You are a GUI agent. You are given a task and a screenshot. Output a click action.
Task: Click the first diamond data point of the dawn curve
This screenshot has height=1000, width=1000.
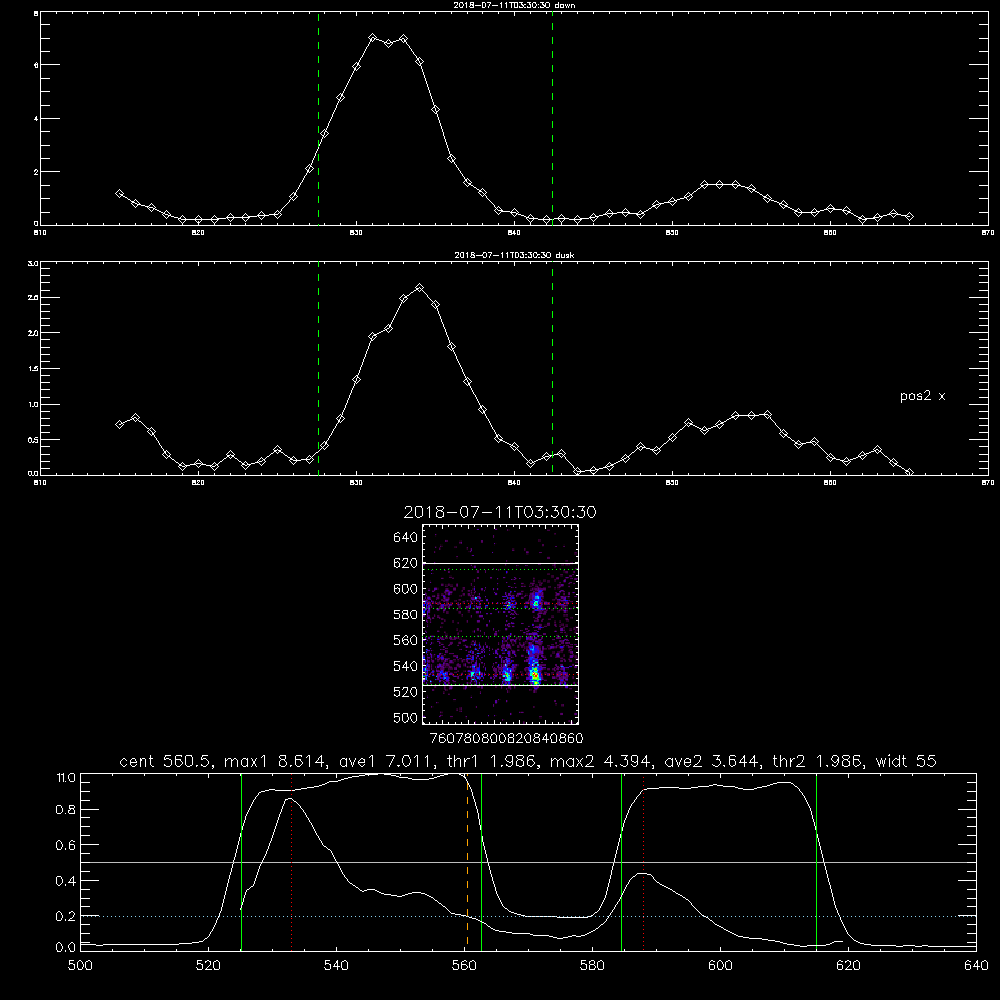[x=119, y=193]
